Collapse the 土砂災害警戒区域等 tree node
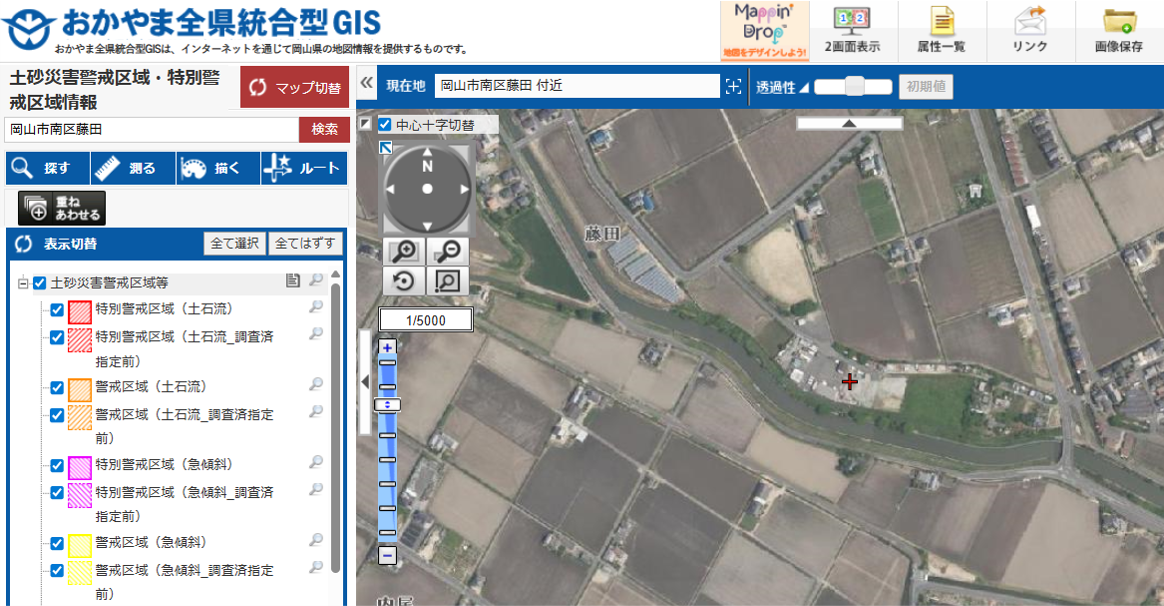1164x606 pixels. tap(22, 283)
